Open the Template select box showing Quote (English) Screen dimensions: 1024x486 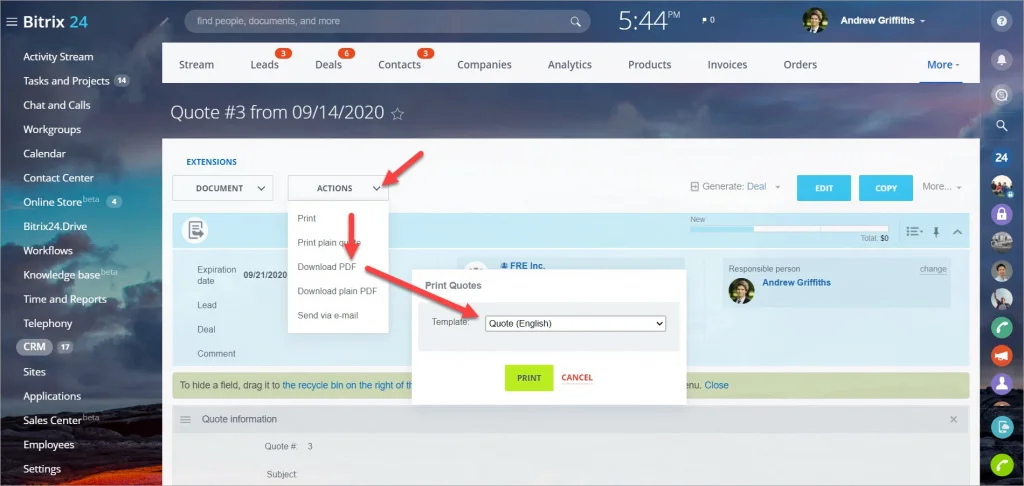[575, 323]
